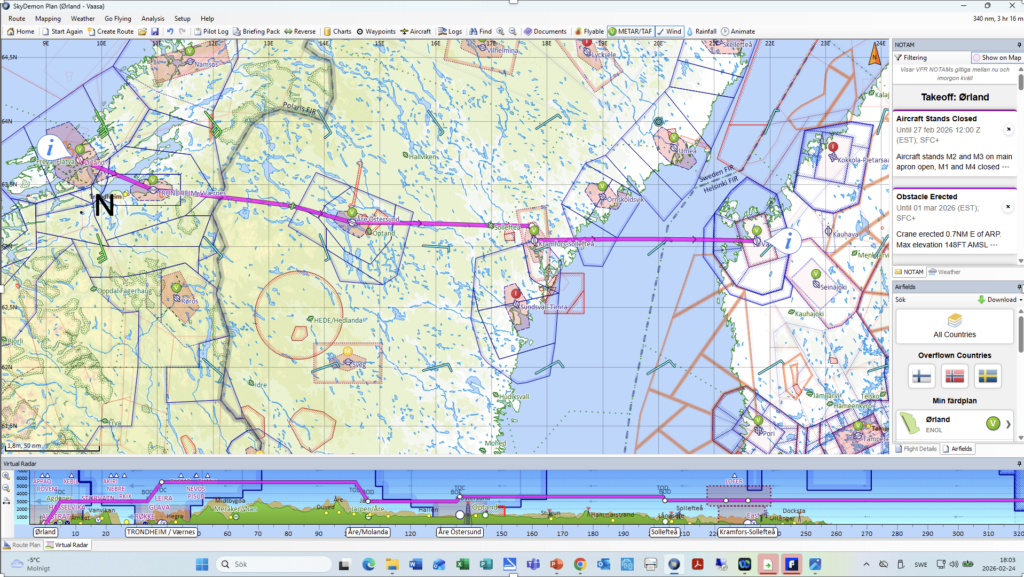Click the Home toolbar icon

tap(21, 31)
